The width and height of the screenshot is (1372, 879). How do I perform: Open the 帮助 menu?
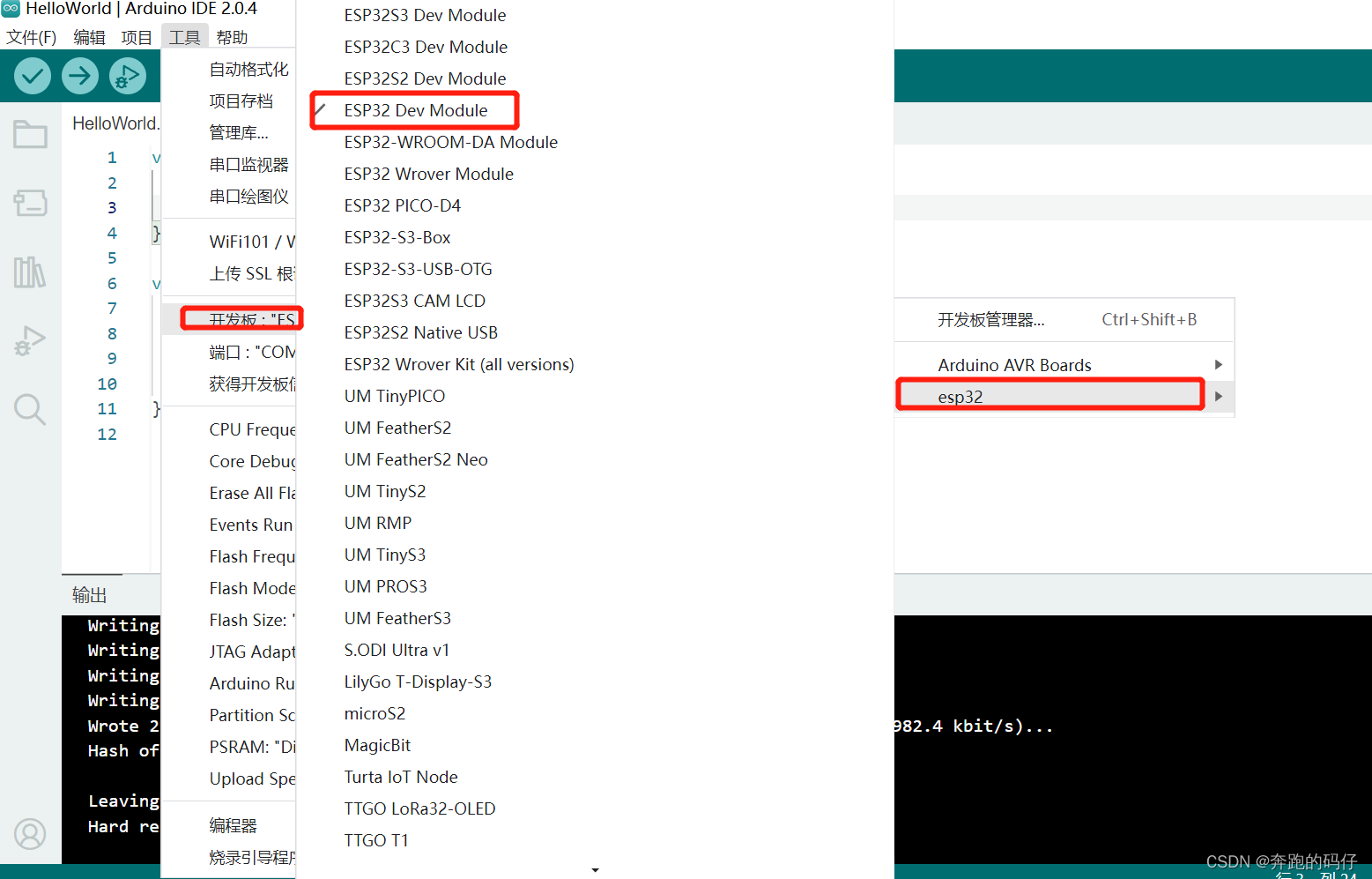pyautogui.click(x=232, y=37)
